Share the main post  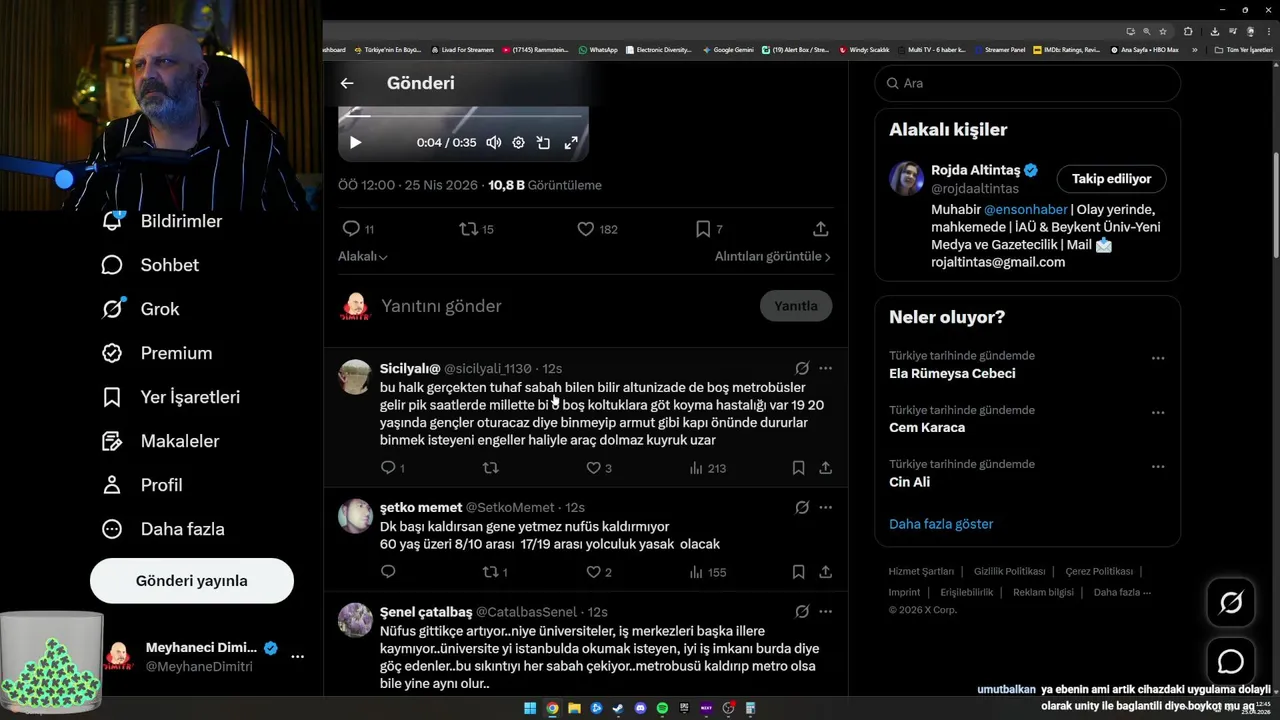coord(820,229)
